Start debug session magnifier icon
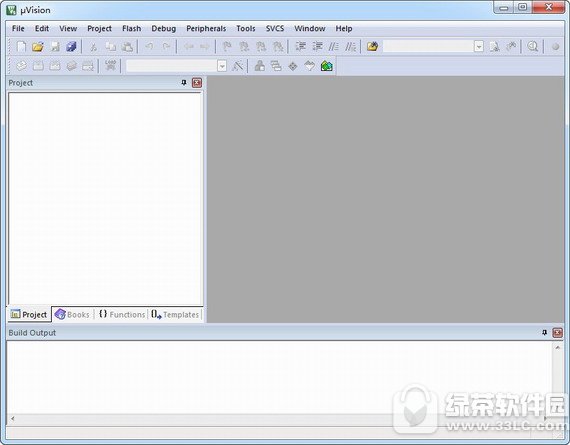Image resolution: width=570 pixels, height=445 pixels. [533, 47]
